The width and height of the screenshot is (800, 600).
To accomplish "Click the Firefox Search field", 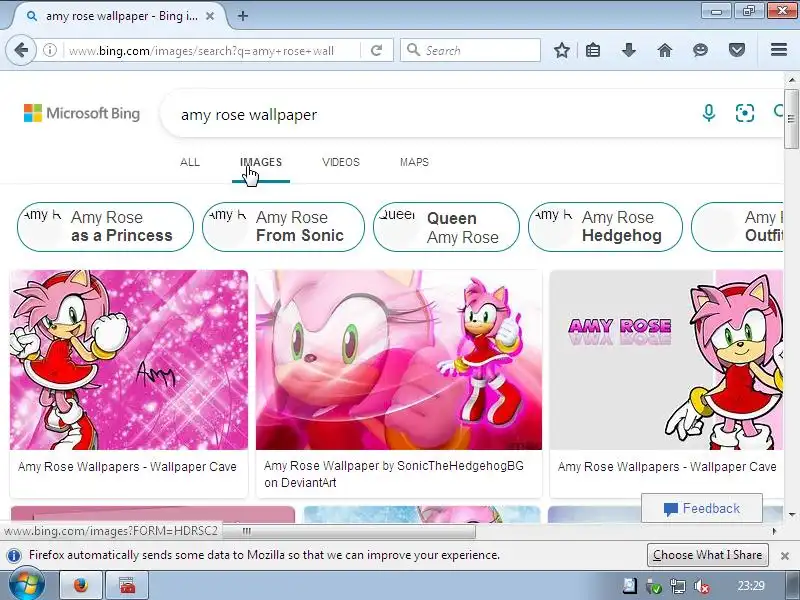I will (470, 51).
